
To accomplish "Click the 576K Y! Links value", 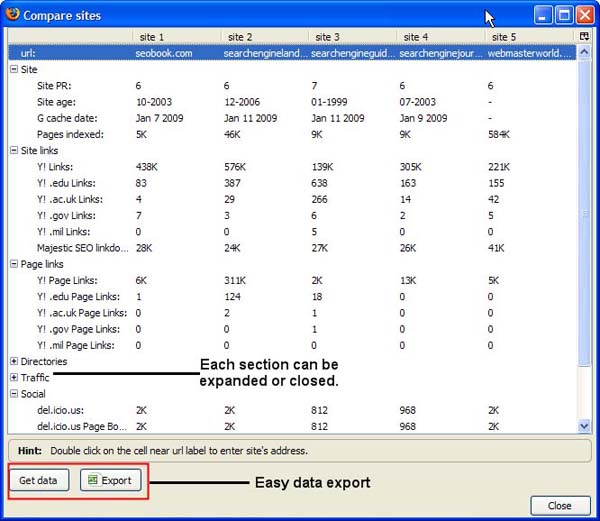I will [x=235, y=167].
